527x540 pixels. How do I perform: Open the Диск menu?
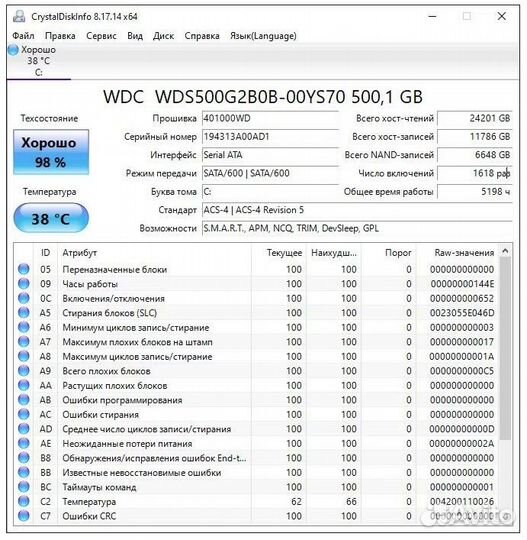point(163,36)
